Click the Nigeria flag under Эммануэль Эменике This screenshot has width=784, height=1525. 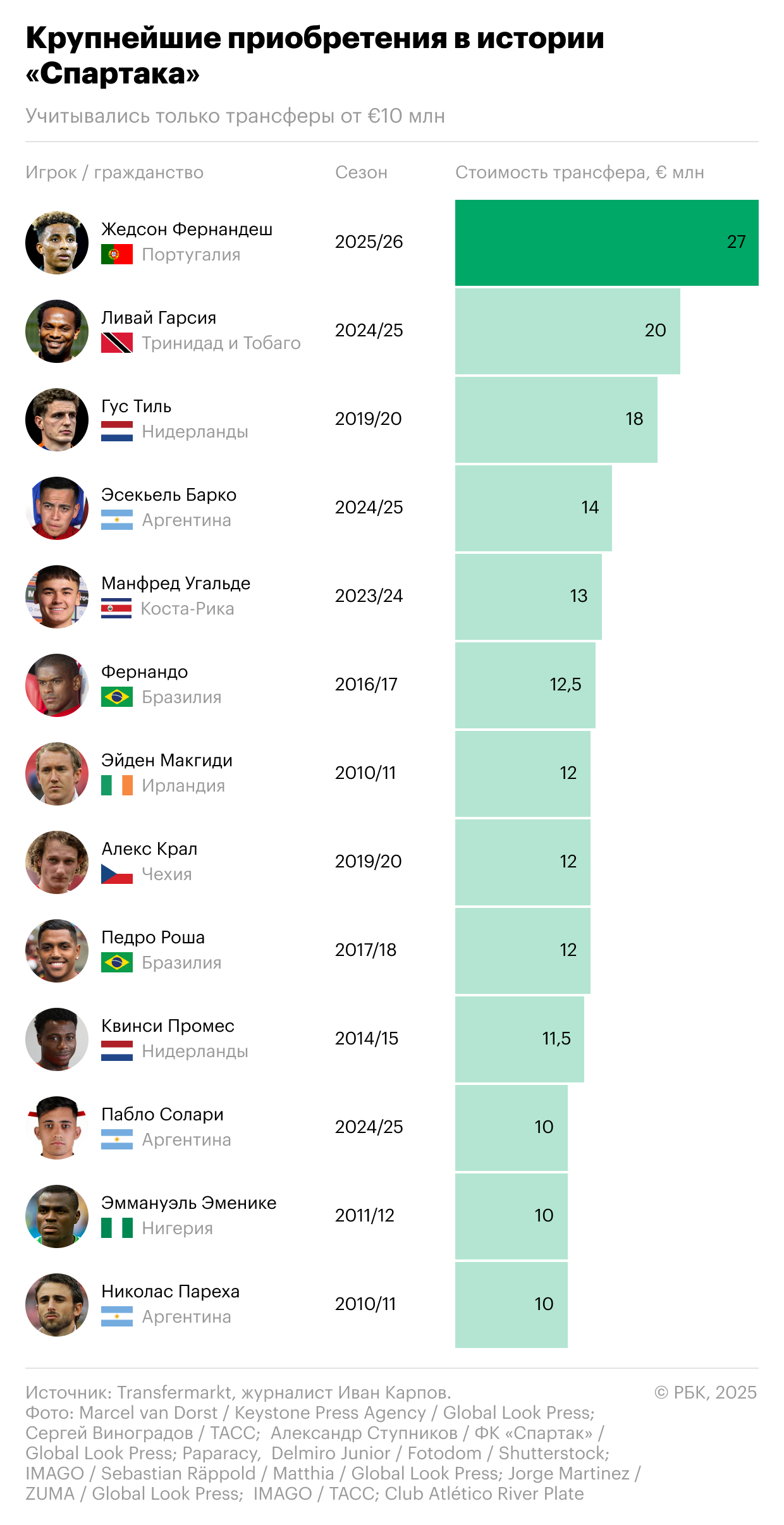pos(117,1228)
